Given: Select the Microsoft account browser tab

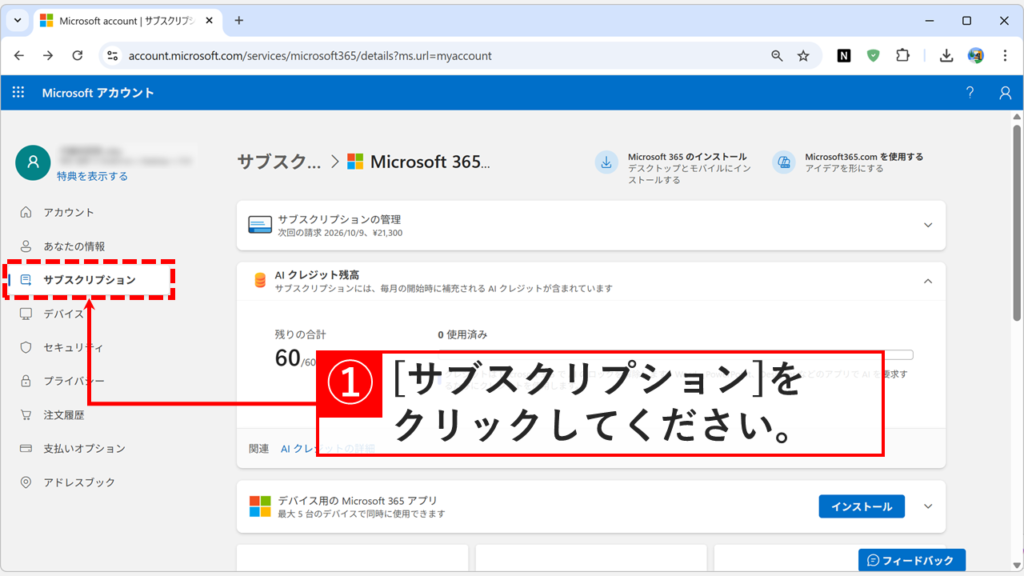Looking at the screenshot, I should pyautogui.click(x=127, y=20).
